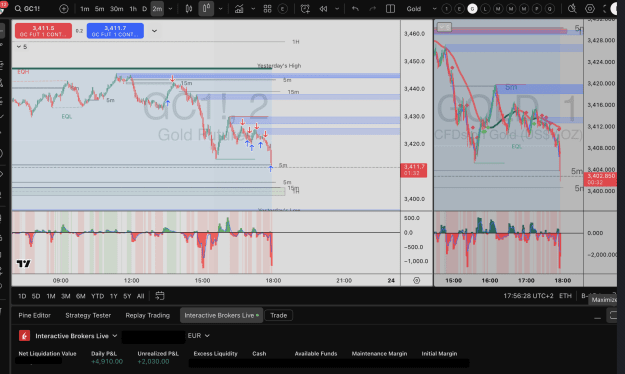Expand the chart style dropdown arrow
The image size is (625, 374).
tap(220, 9)
